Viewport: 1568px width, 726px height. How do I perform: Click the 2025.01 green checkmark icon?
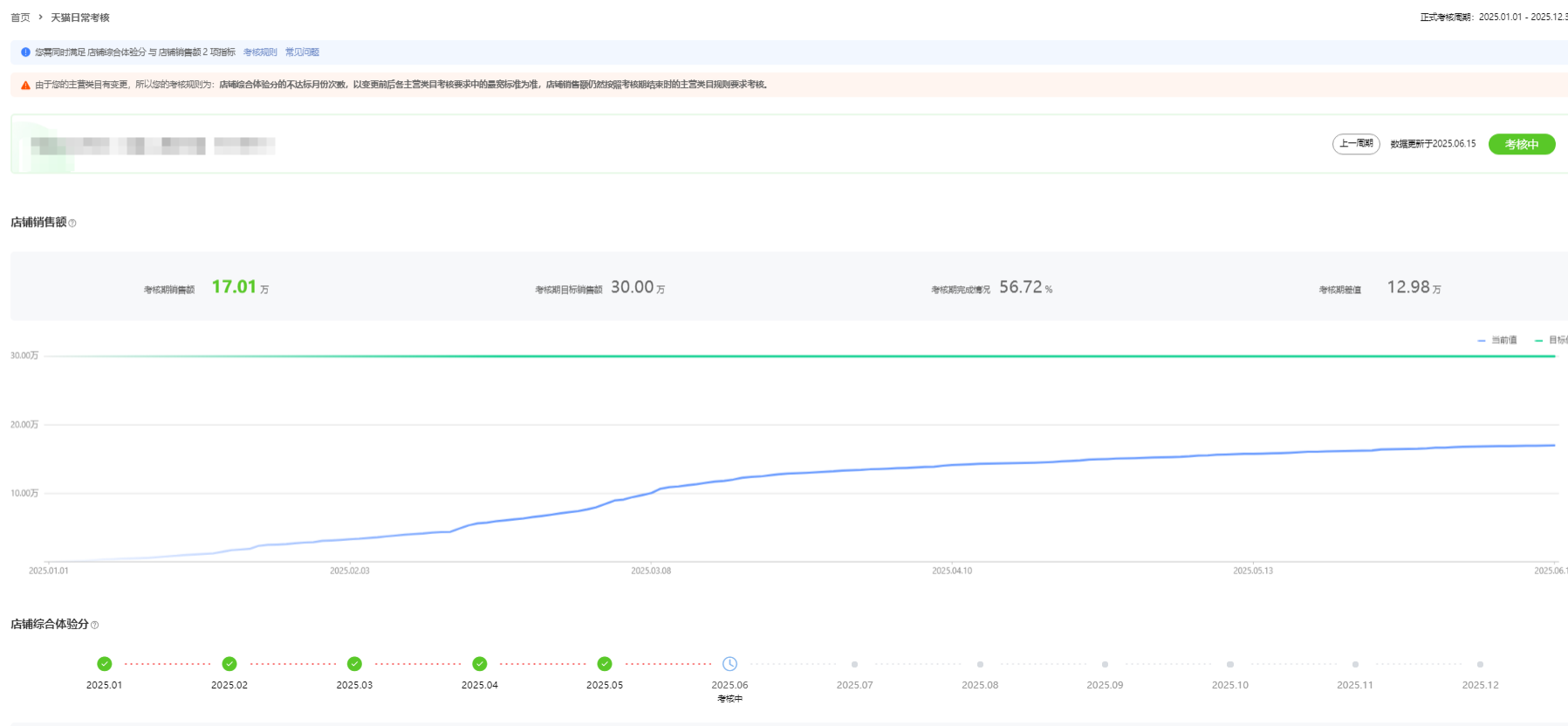point(104,664)
